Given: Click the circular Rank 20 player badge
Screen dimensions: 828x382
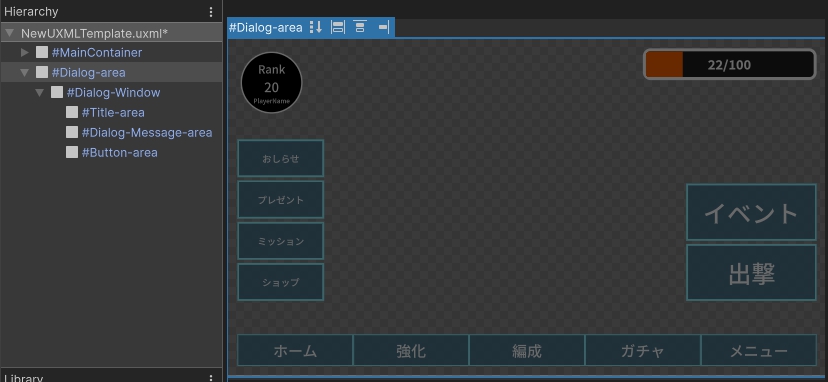Looking at the screenshot, I should (x=271, y=82).
